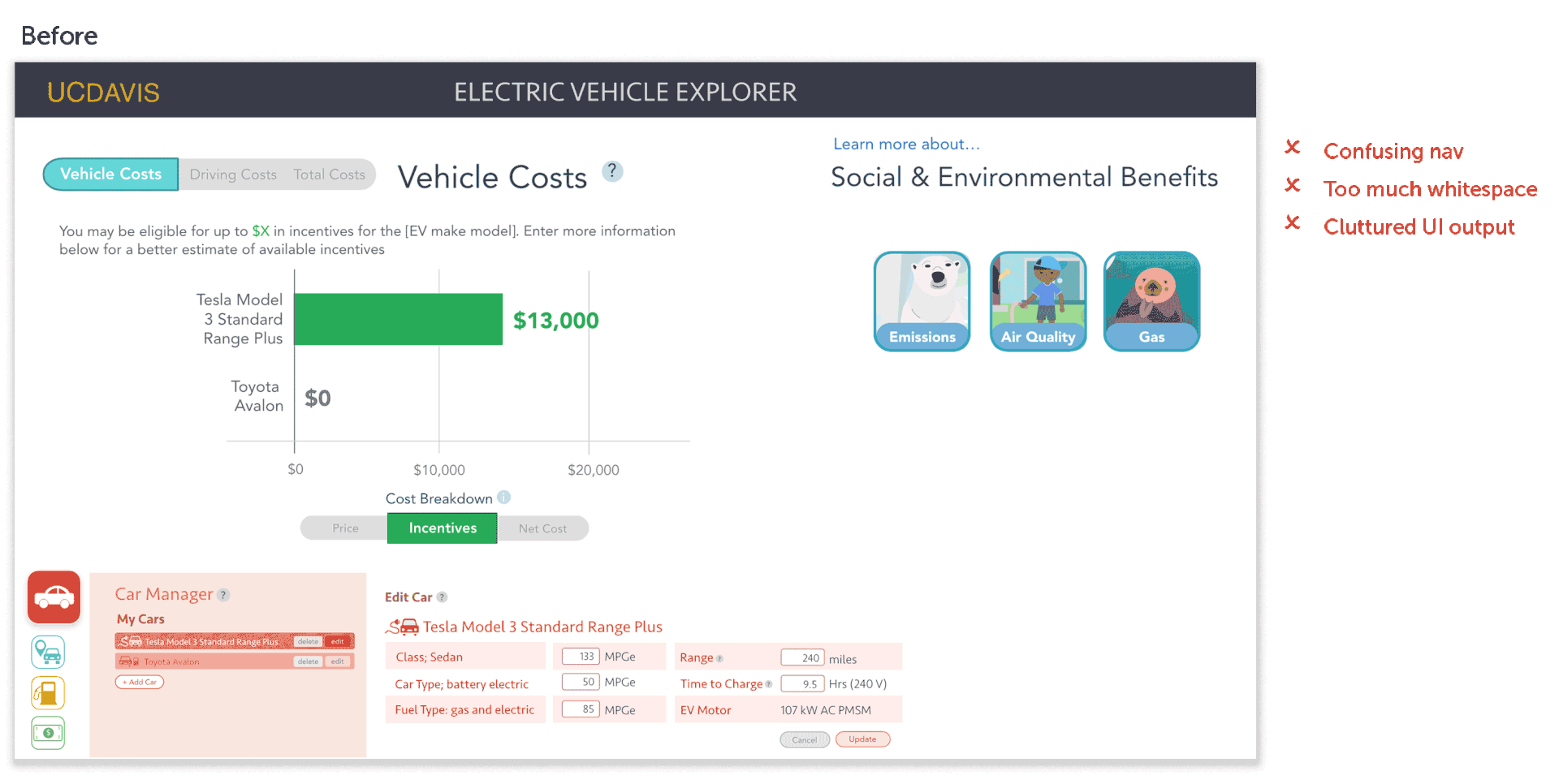Click the Time to Charge 9.5 input field

point(802,683)
